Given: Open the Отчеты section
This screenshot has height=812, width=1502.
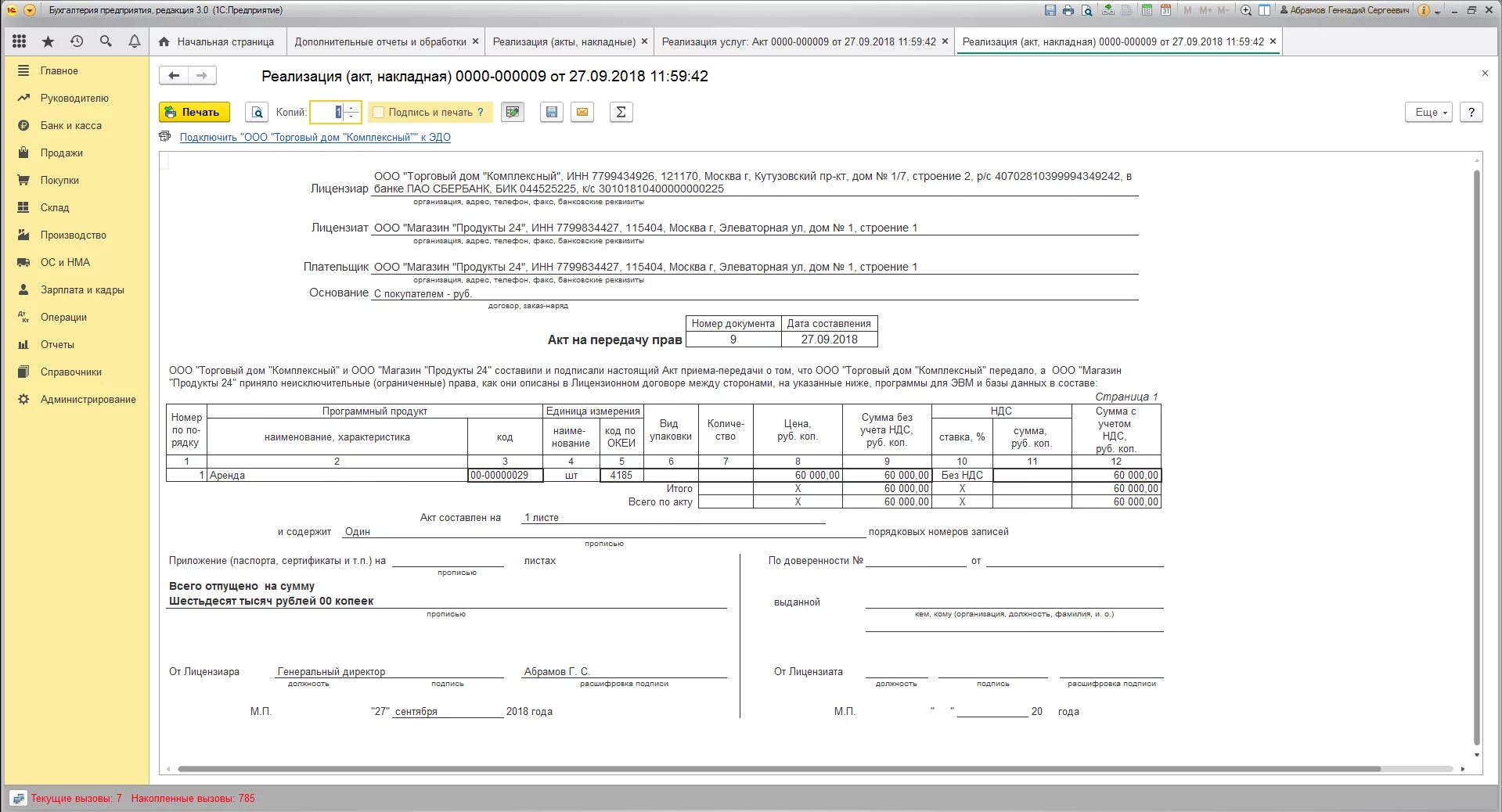Looking at the screenshot, I should (76, 344).
